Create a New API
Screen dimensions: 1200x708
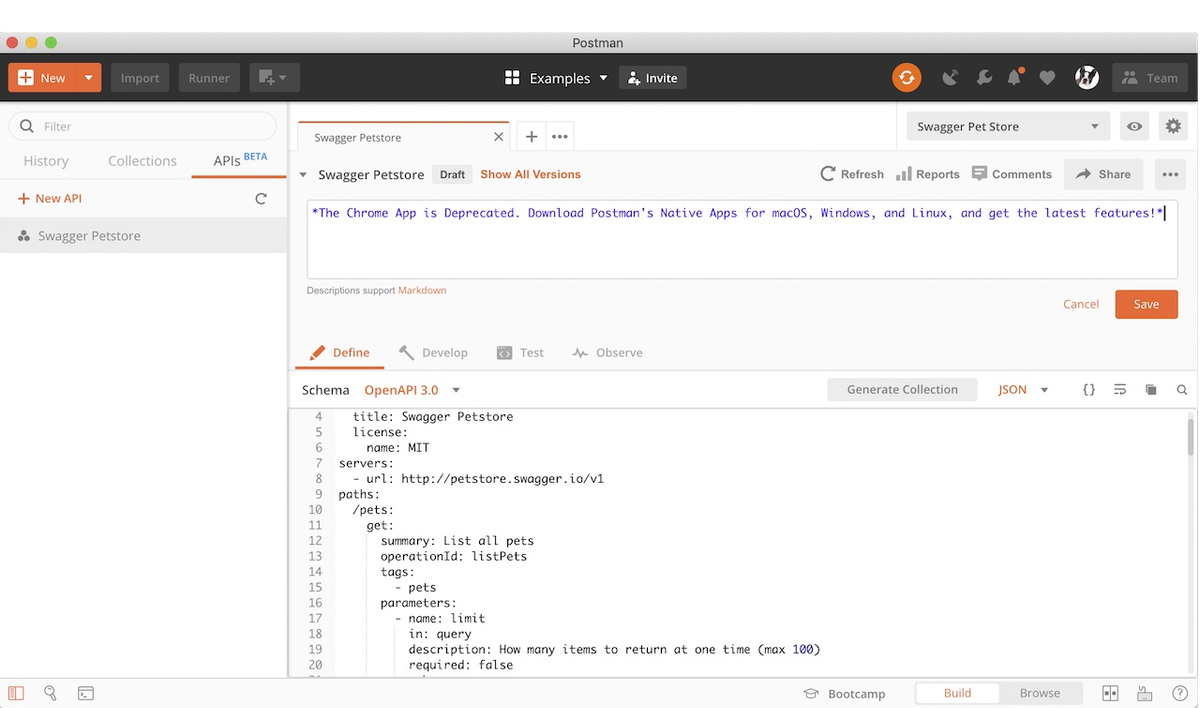[x=50, y=199]
